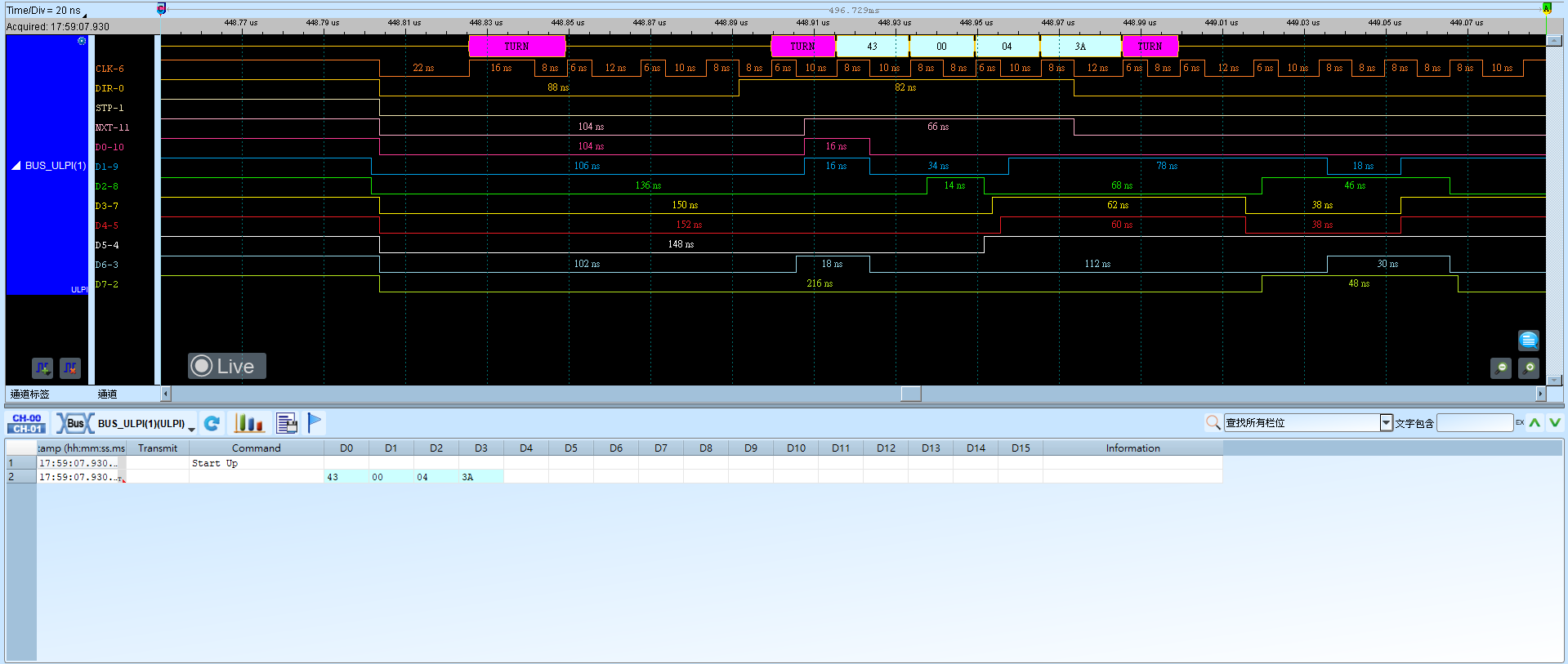The image size is (1568, 664).
Task: Click the horizontal waveform scrollbar thumb
Action: (911, 394)
